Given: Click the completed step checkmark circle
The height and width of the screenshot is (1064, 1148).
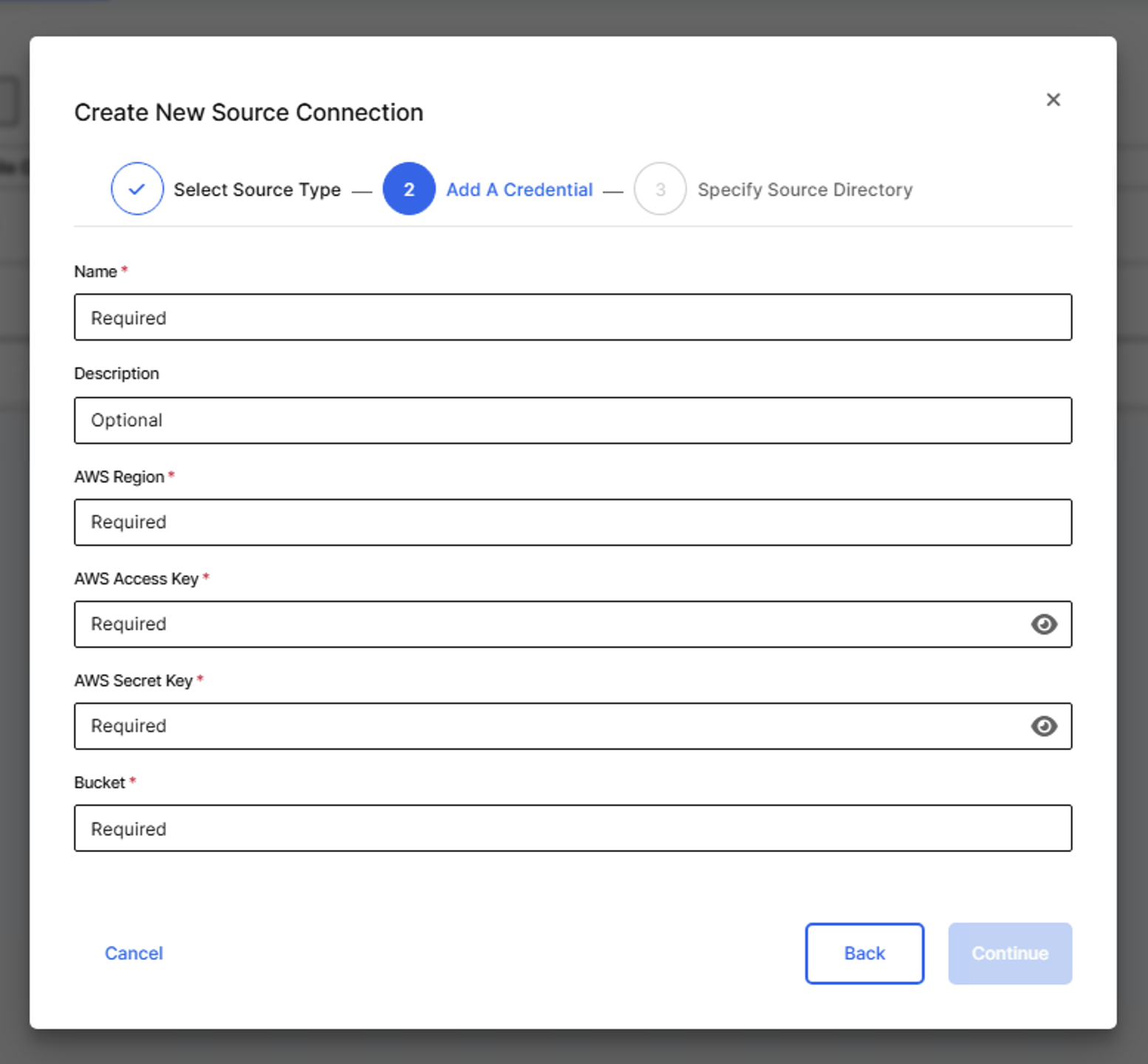Looking at the screenshot, I should point(137,189).
